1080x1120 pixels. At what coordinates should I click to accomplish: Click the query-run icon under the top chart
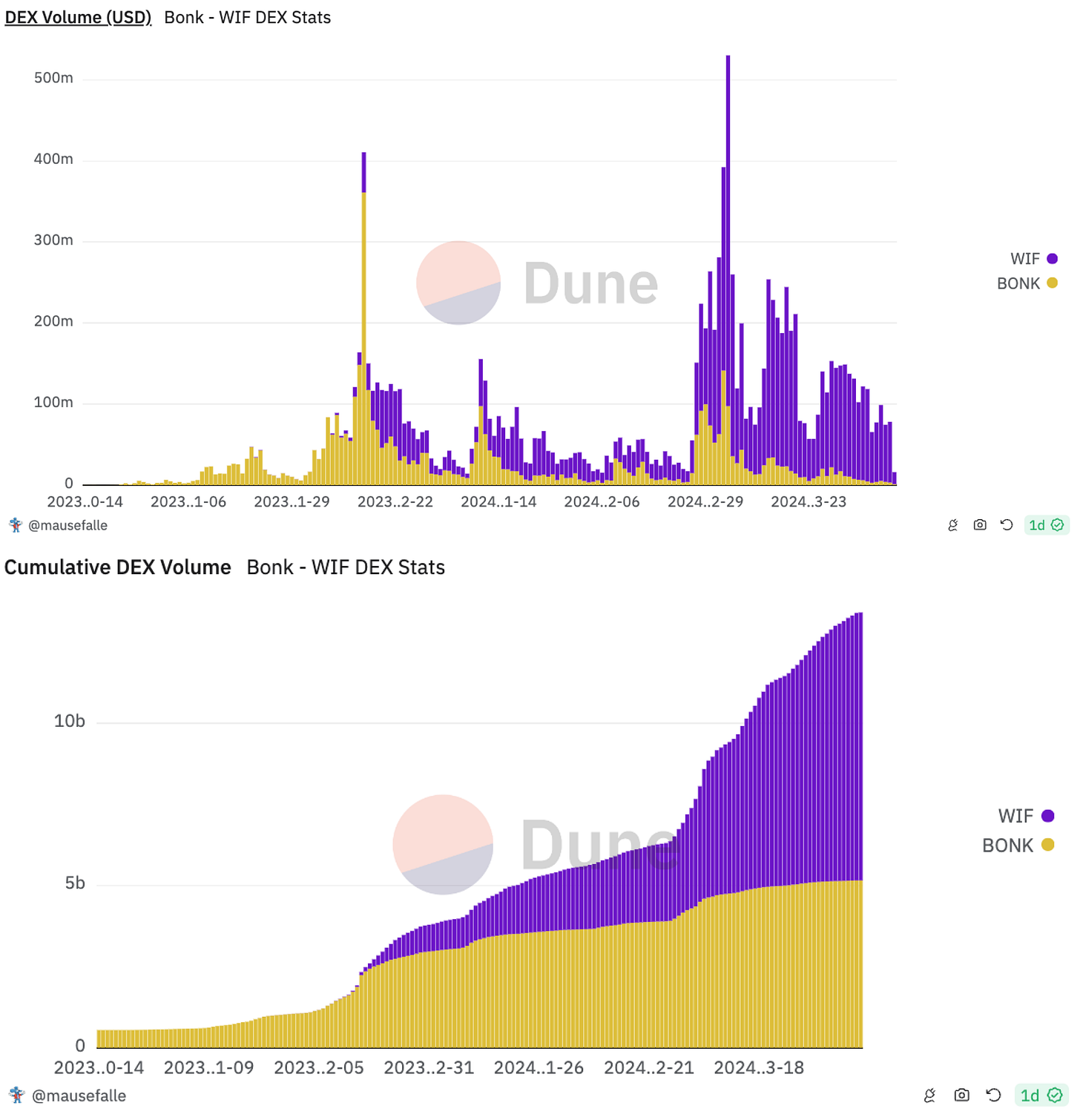tap(953, 525)
